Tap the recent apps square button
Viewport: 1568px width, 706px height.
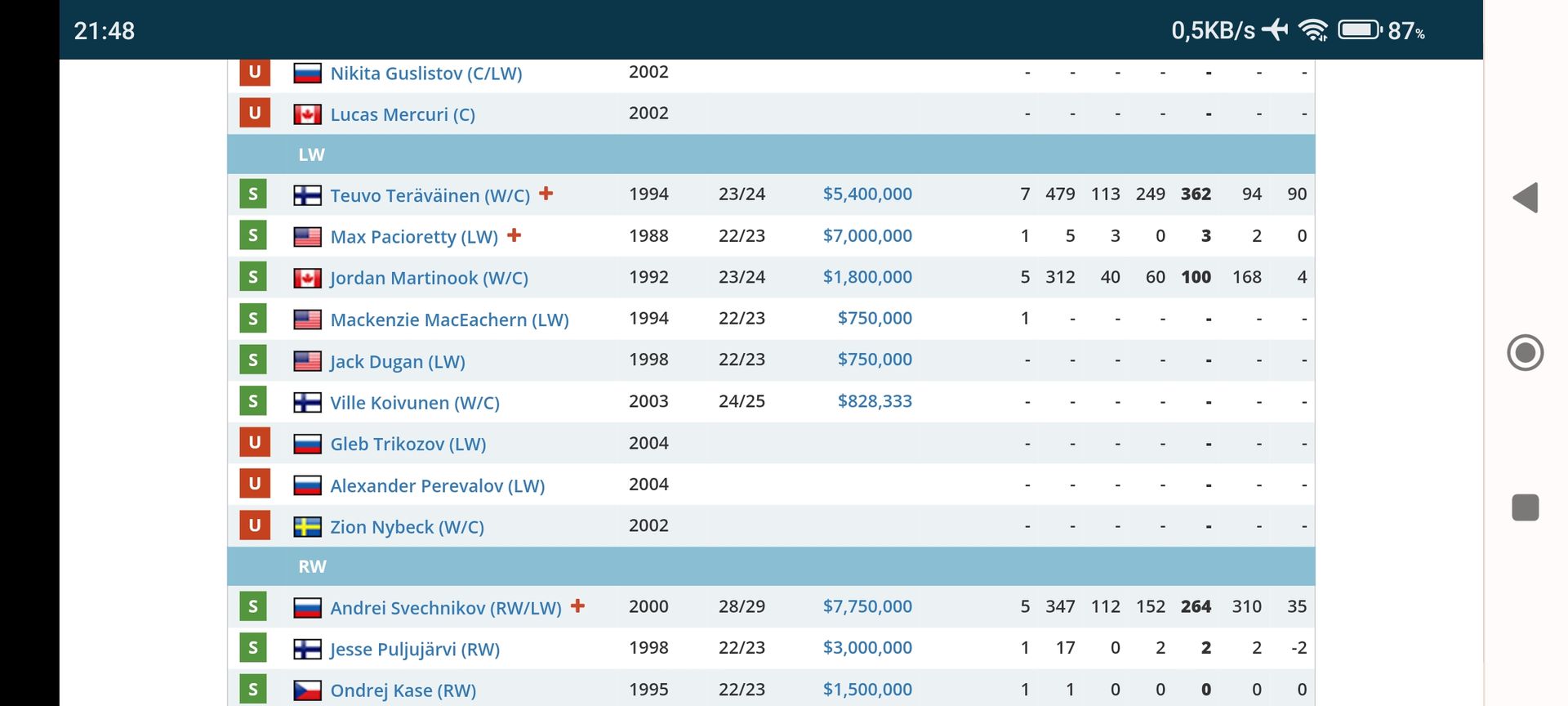coord(1525,507)
